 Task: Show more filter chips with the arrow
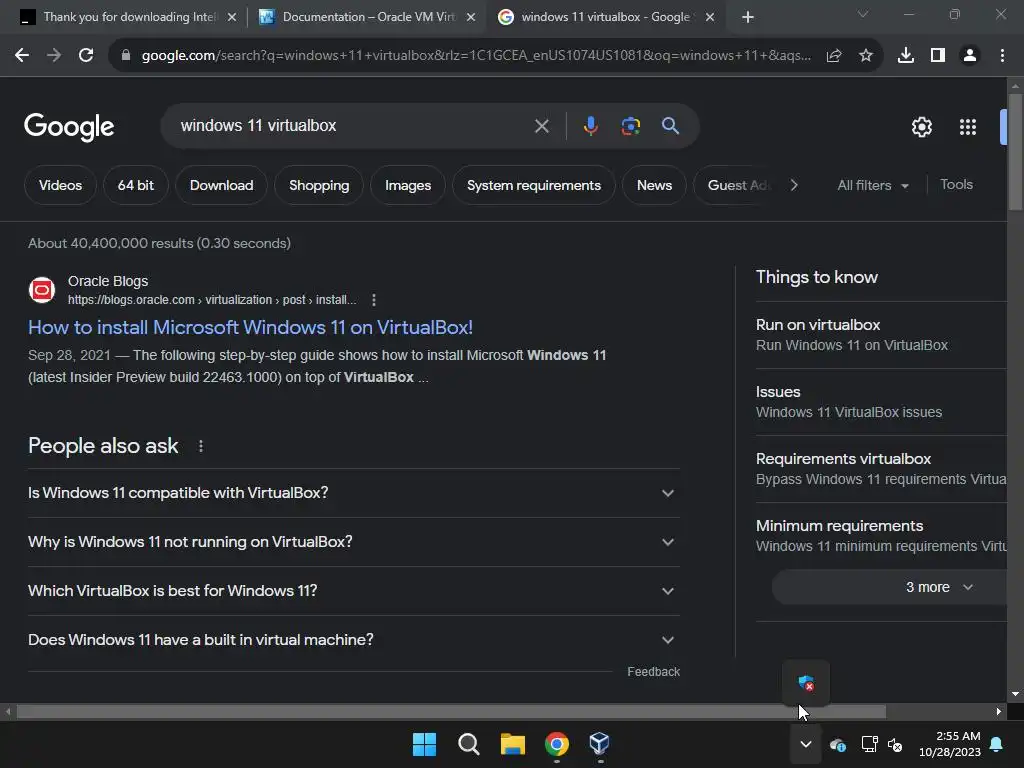coord(794,185)
